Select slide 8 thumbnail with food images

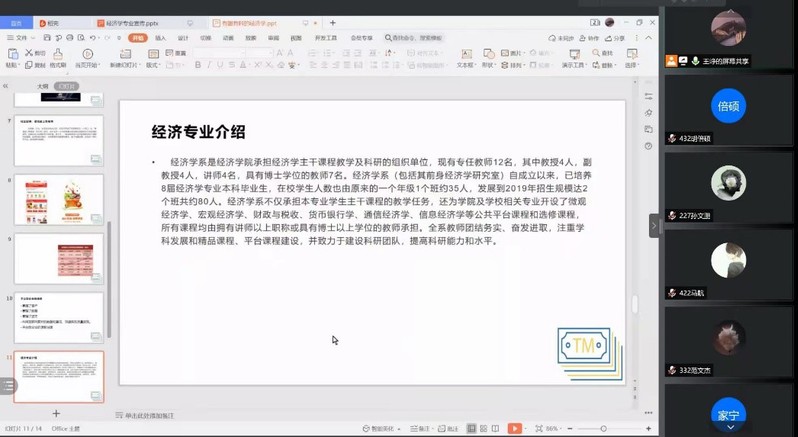coord(59,200)
